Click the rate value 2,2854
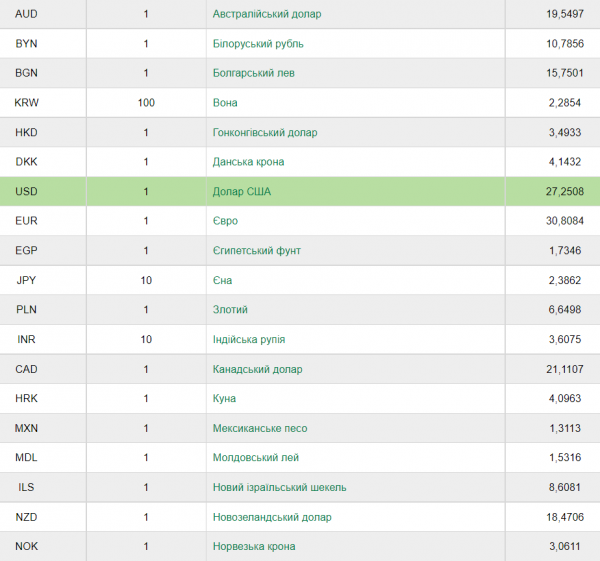This screenshot has height=561, width=600. [565, 103]
